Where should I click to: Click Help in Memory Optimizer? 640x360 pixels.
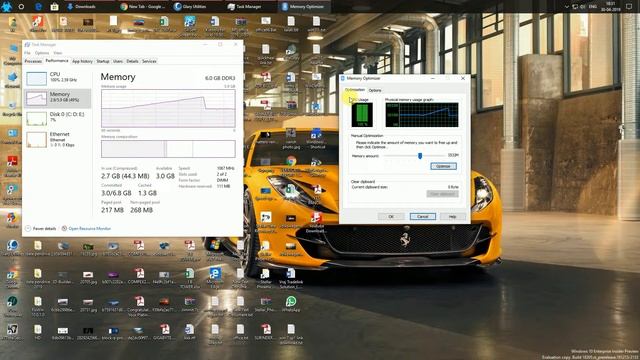click(452, 216)
